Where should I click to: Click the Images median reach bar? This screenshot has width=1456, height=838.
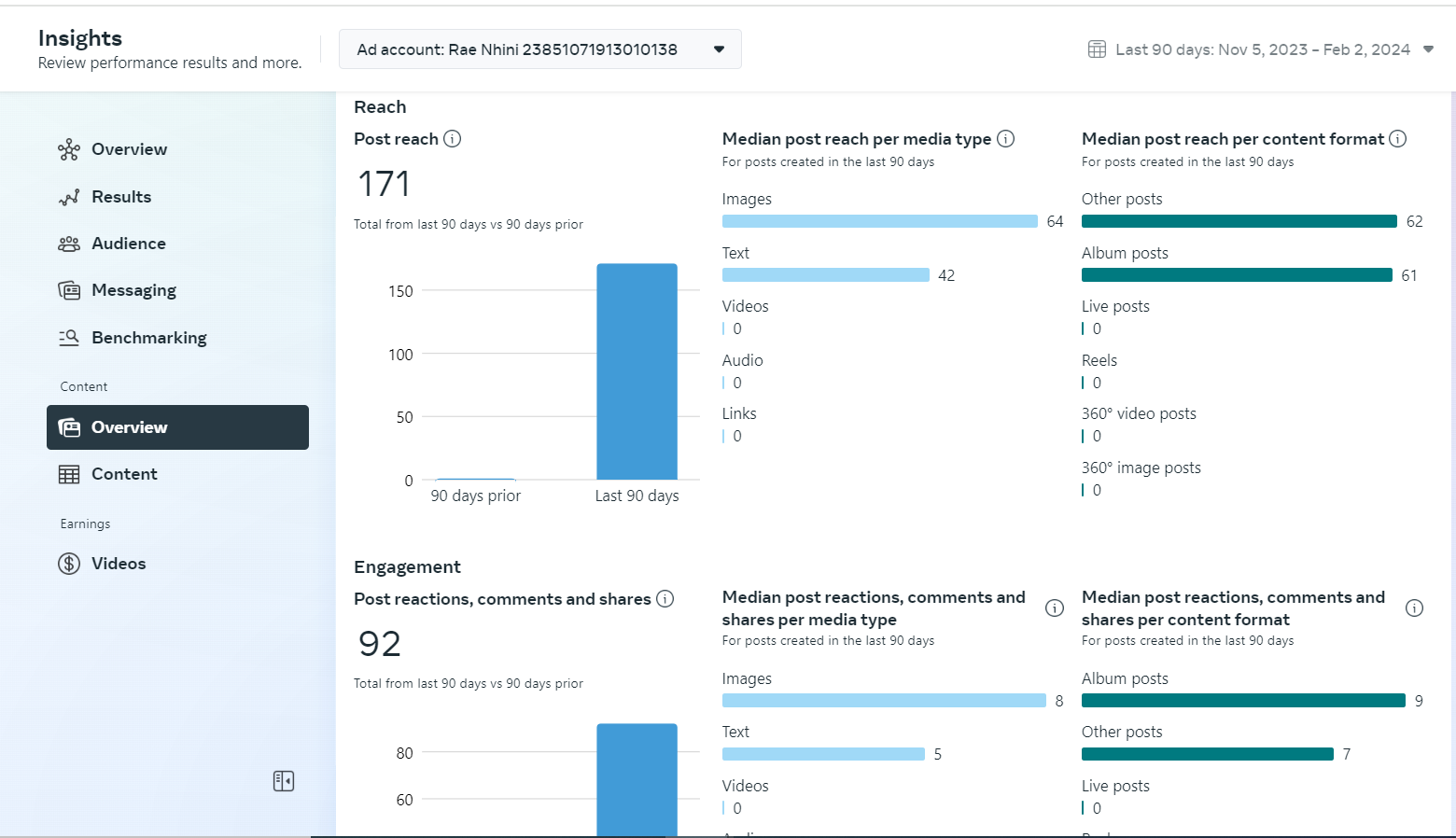[x=879, y=221]
